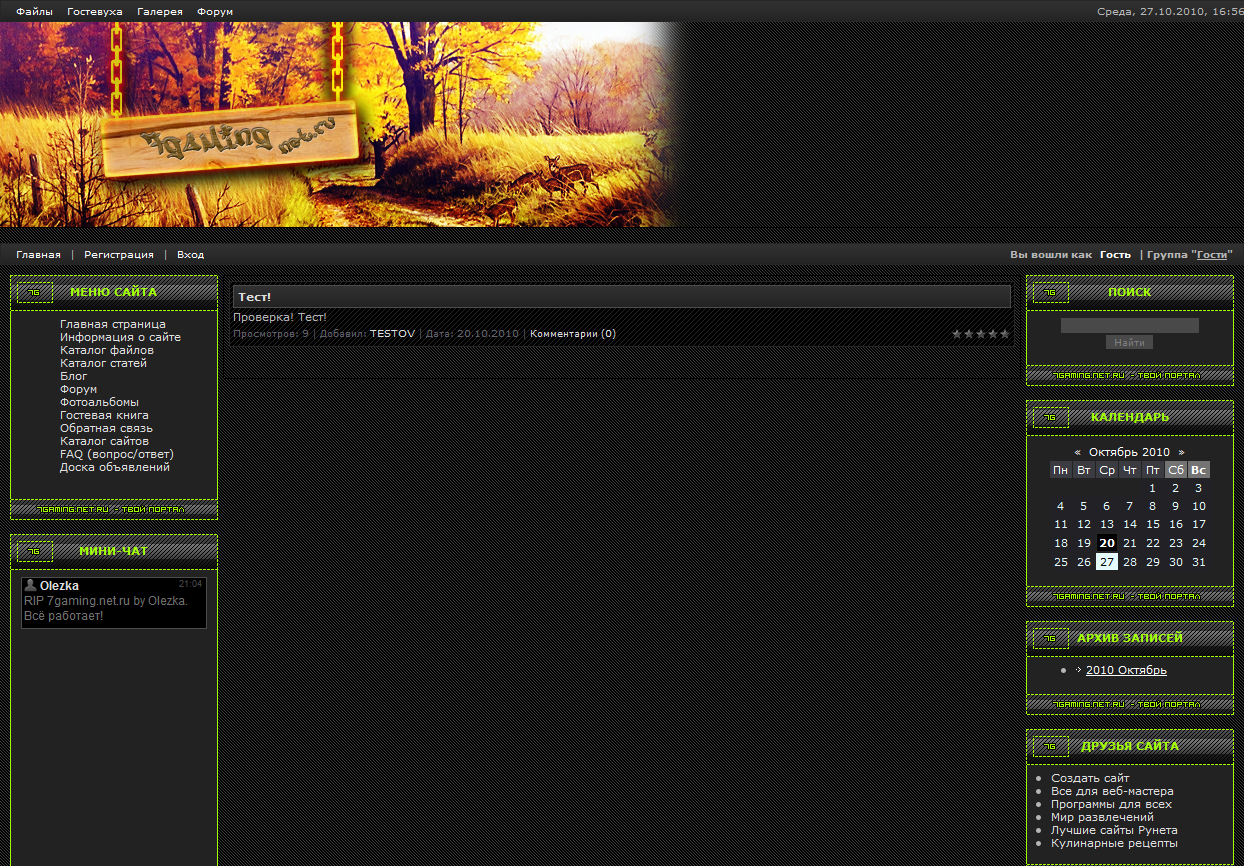Click the 7G badge in Календарь header
Viewport: 1244px width, 866px height.
tap(1051, 418)
